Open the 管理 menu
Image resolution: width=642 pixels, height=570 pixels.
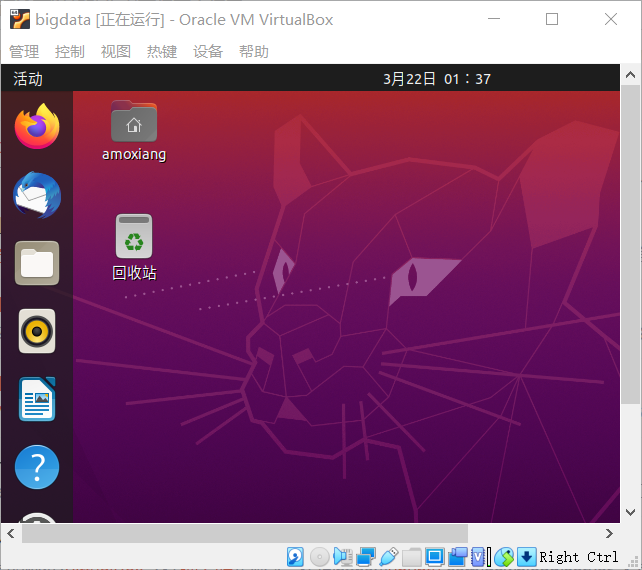click(24, 52)
